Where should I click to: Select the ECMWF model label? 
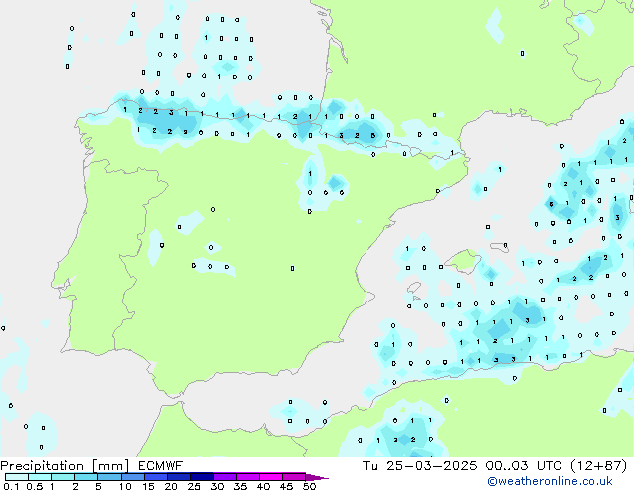coord(161,466)
